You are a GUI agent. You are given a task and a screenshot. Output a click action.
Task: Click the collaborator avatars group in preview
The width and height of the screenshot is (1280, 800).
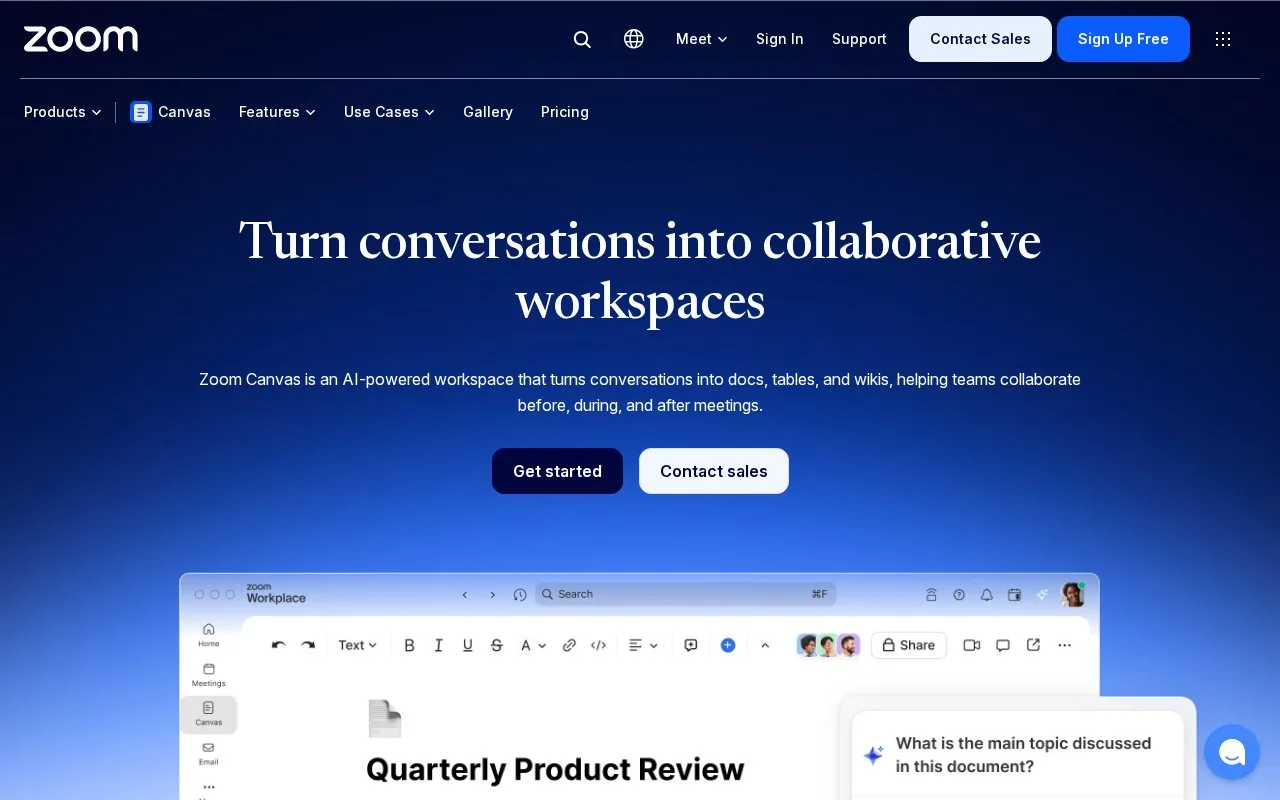(x=828, y=645)
